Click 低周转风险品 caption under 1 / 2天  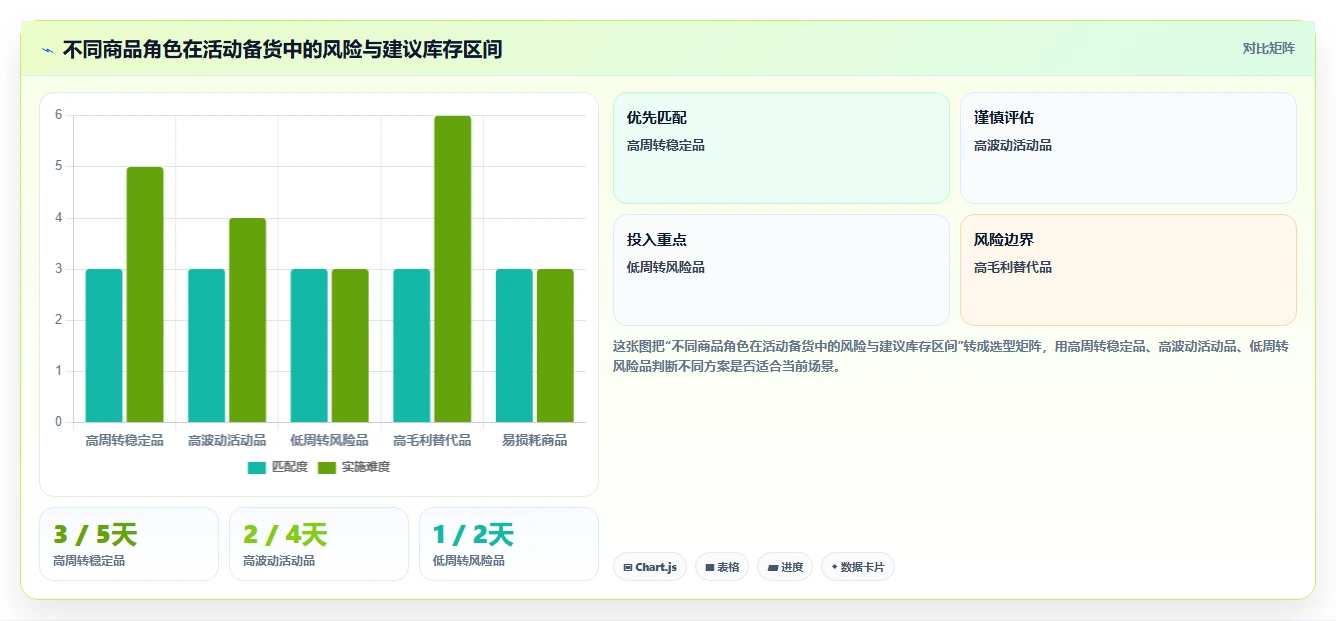click(469, 561)
